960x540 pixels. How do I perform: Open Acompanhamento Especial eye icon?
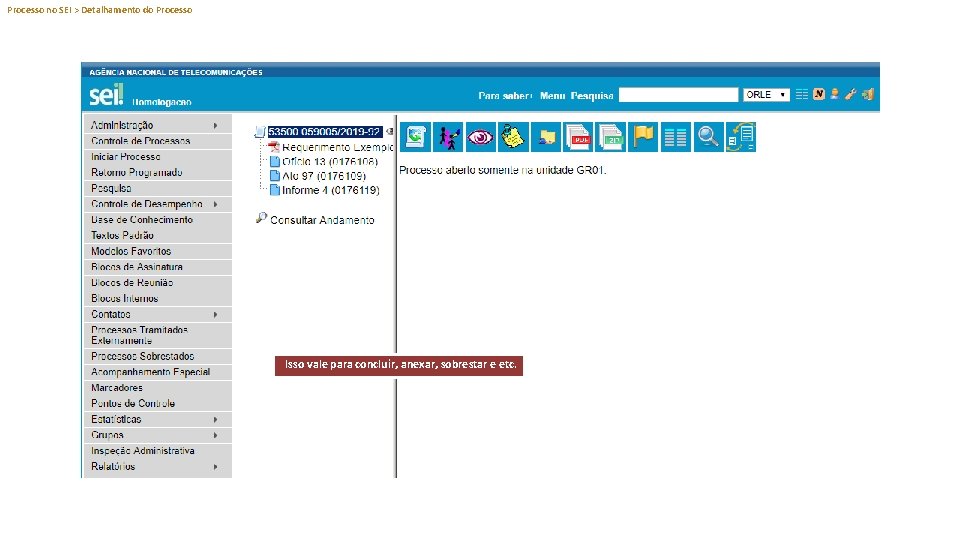481,137
